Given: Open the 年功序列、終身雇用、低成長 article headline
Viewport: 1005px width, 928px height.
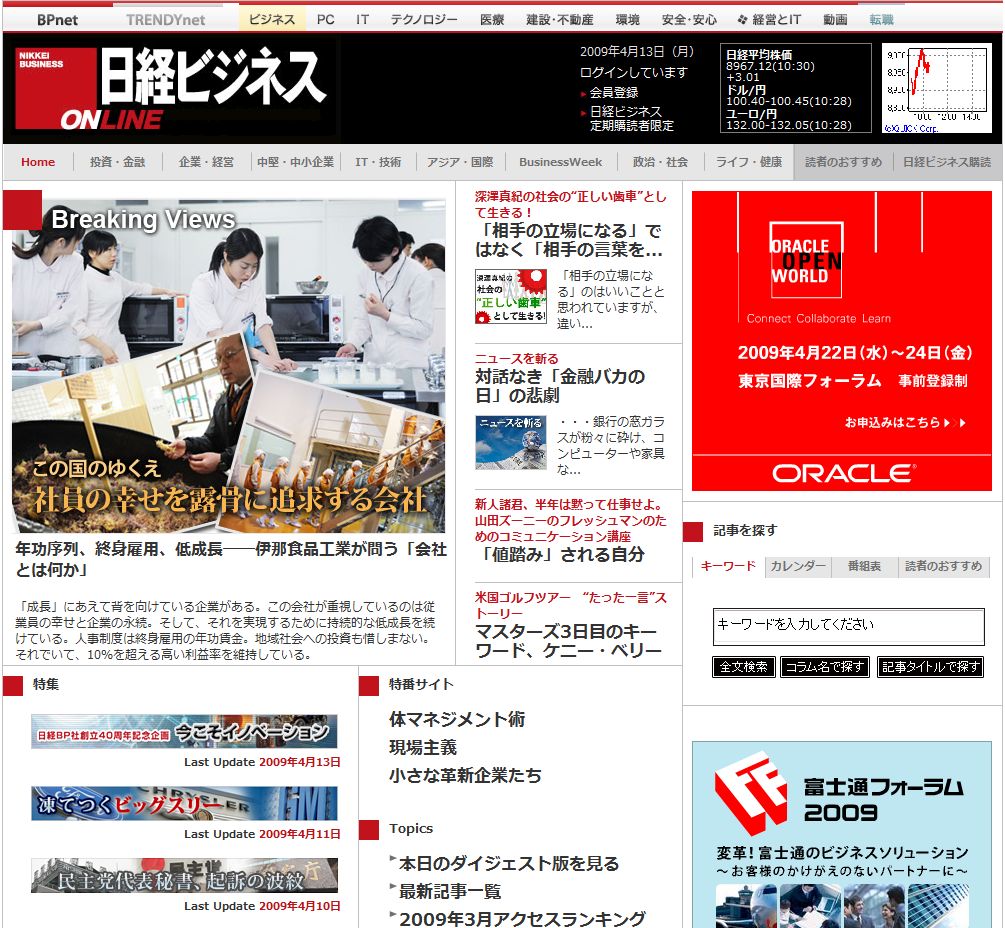Looking at the screenshot, I should 231,559.
